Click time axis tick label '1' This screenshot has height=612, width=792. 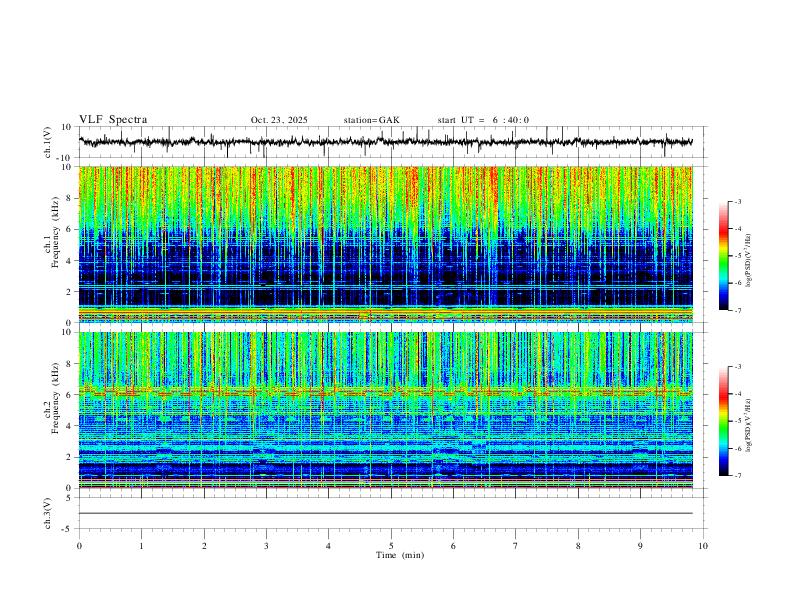pyautogui.click(x=141, y=546)
